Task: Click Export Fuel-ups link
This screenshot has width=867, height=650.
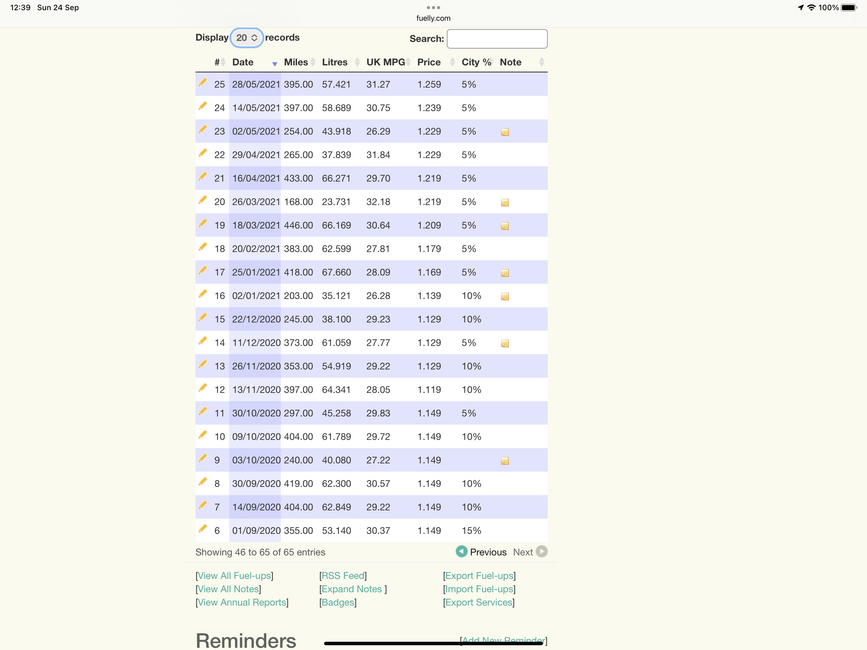Action: [x=479, y=575]
